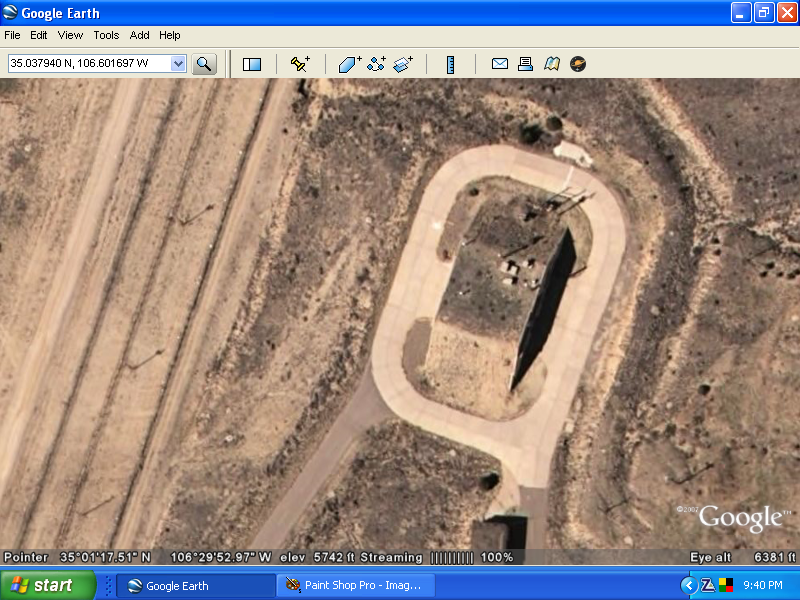800x600 pixels.
Task: Click the ZoneAlarm tray icon
Action: click(708, 585)
